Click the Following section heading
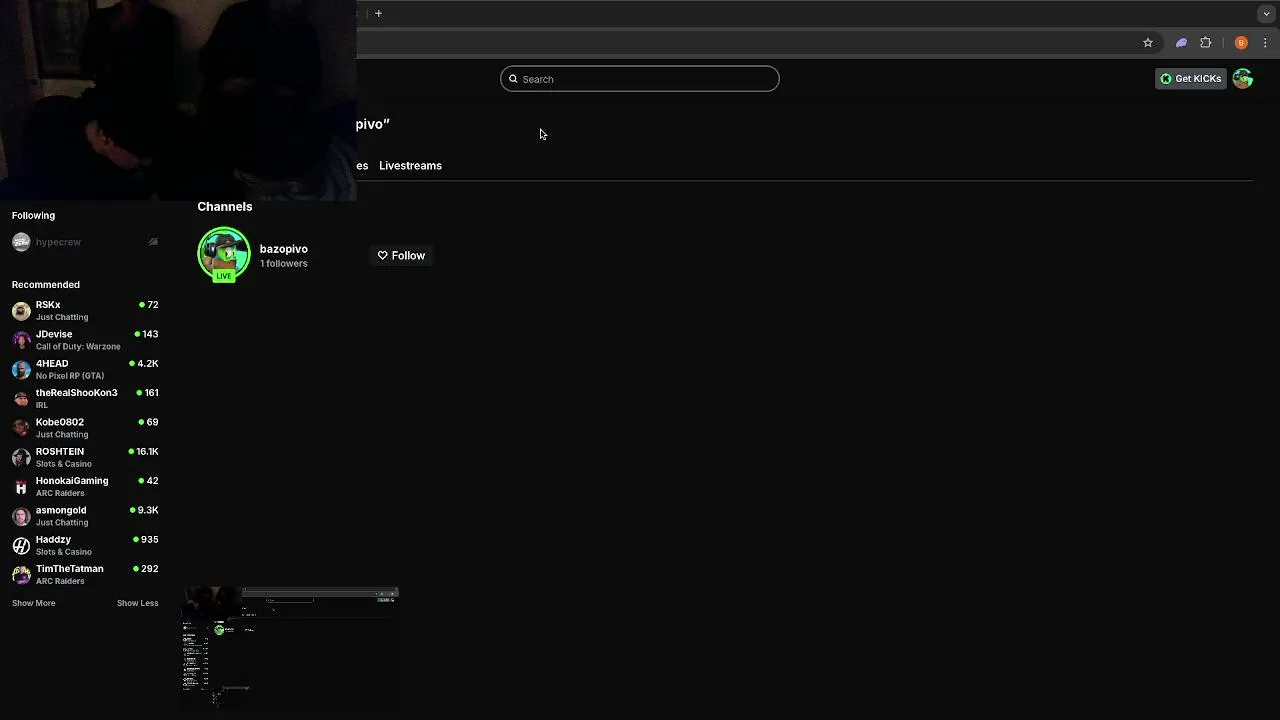Screen dimensions: 1280x720 (x=33, y=216)
